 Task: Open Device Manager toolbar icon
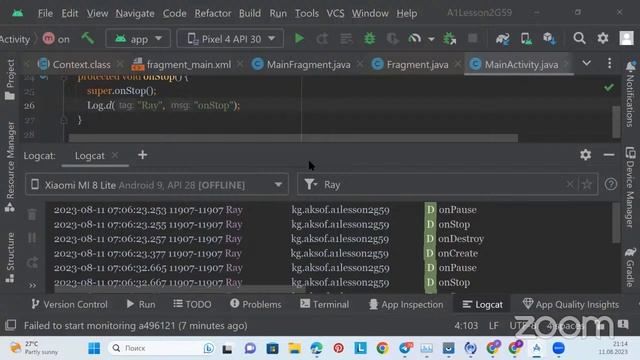(526, 39)
